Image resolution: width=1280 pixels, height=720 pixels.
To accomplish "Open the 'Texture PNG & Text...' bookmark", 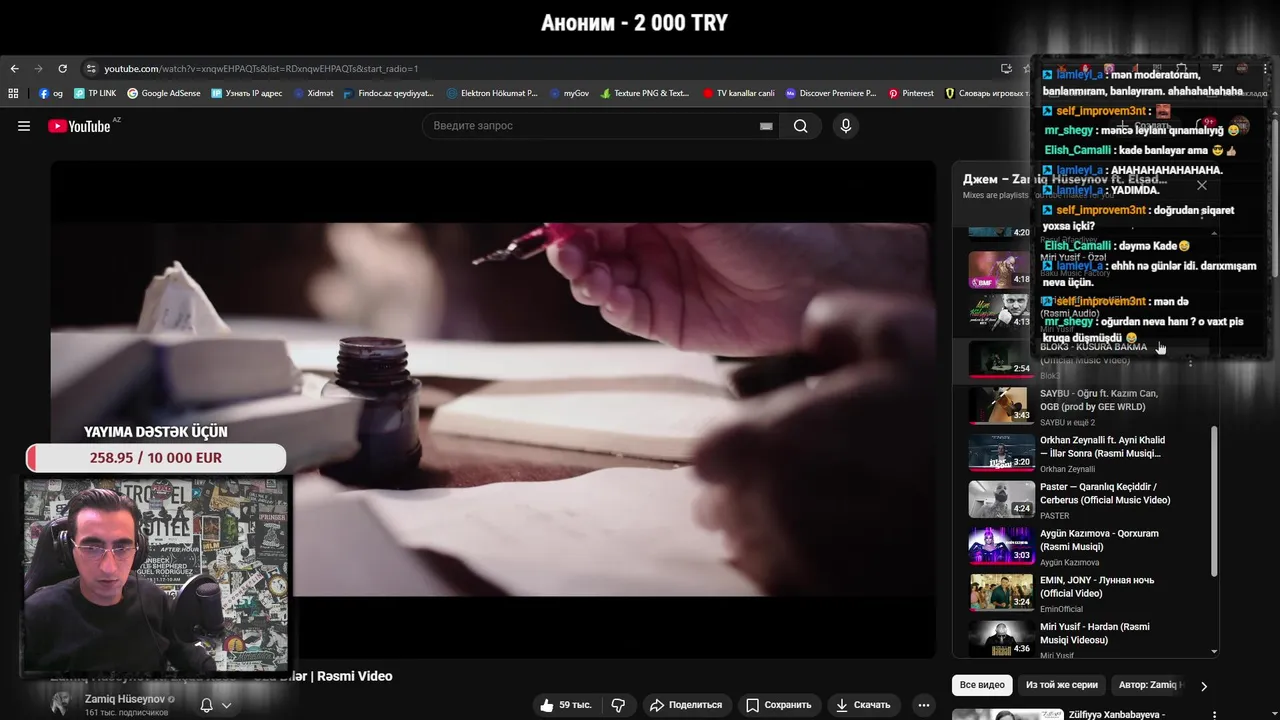I will click(646, 93).
